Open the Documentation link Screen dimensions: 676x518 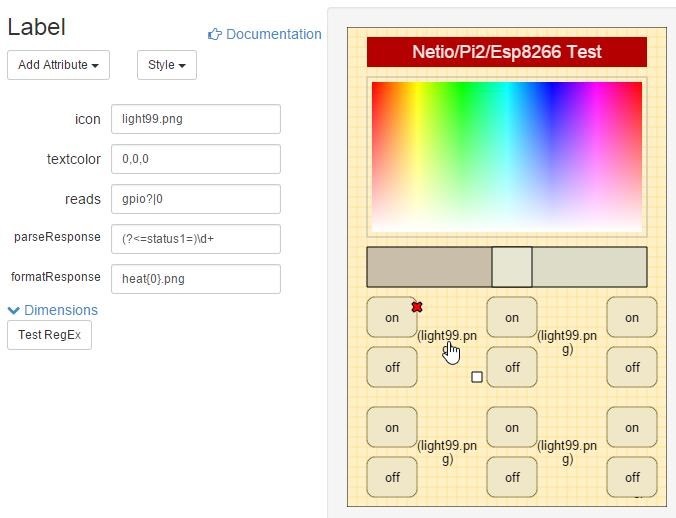pos(273,34)
